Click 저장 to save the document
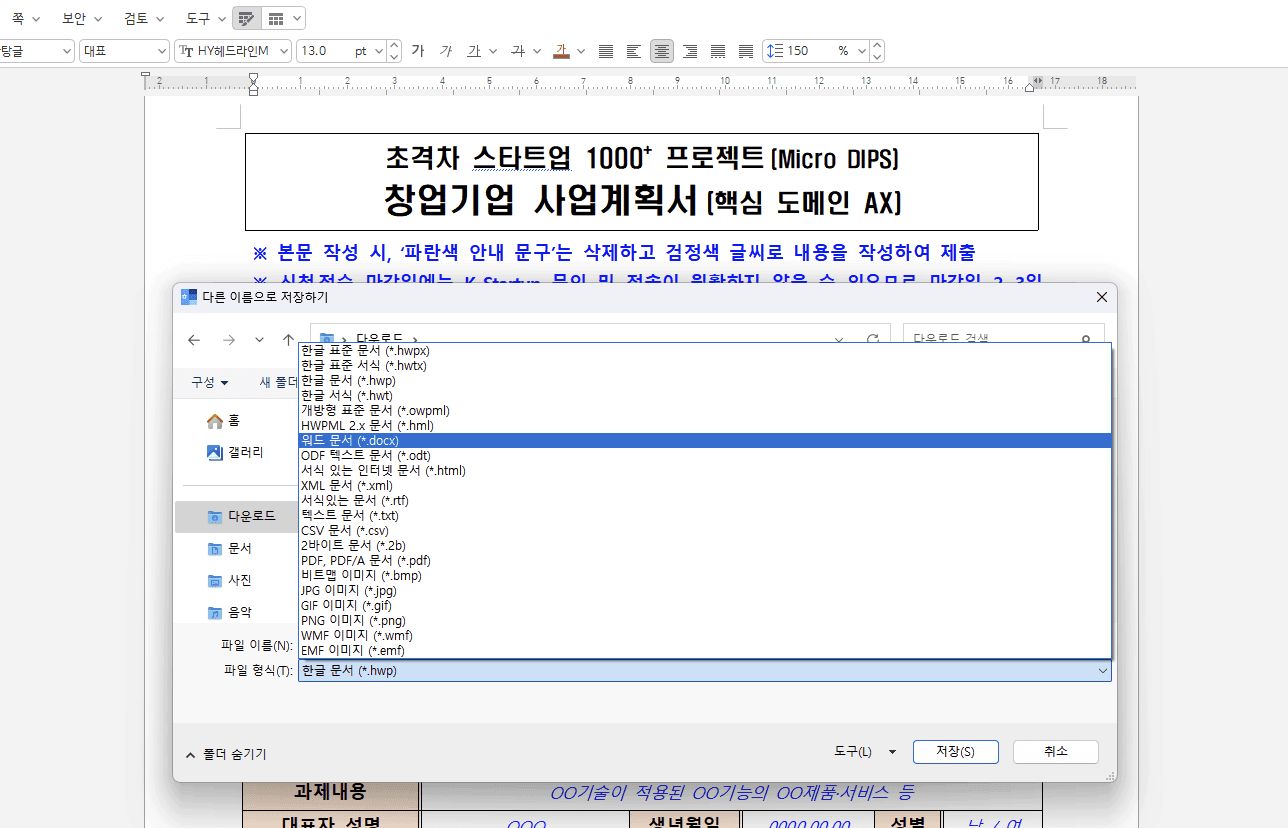The width and height of the screenshot is (1288, 828). [954, 752]
